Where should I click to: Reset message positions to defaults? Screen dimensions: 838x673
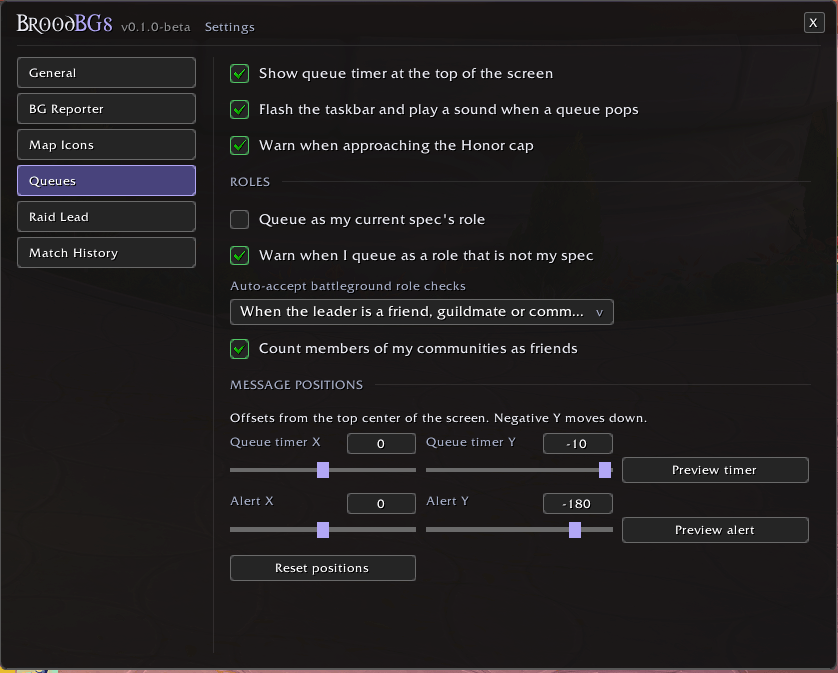pyautogui.click(x=323, y=568)
